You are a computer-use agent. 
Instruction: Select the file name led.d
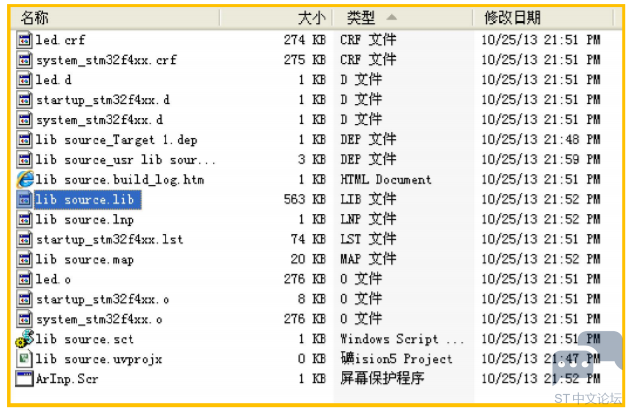point(54,80)
